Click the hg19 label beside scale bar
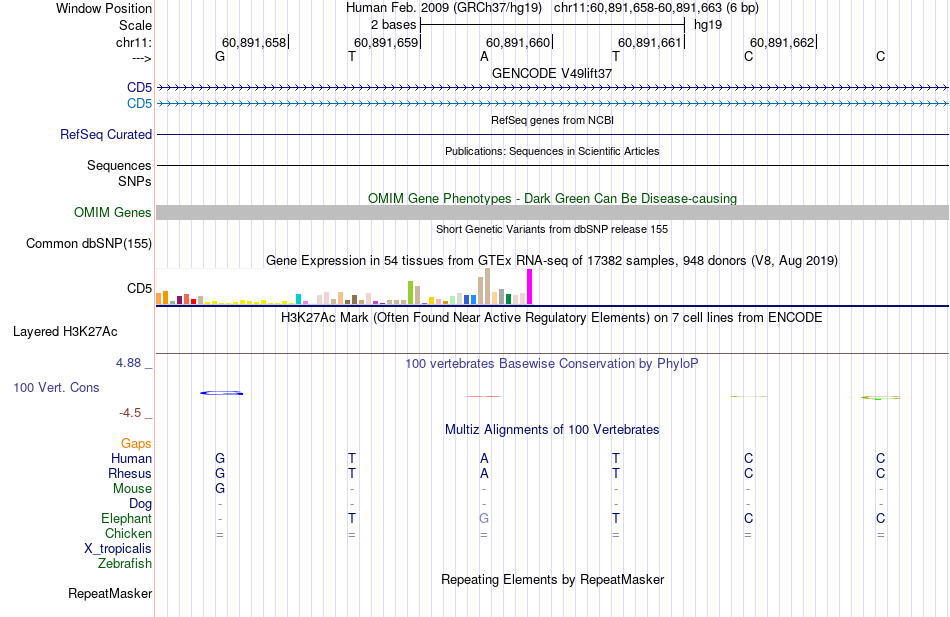 point(708,25)
